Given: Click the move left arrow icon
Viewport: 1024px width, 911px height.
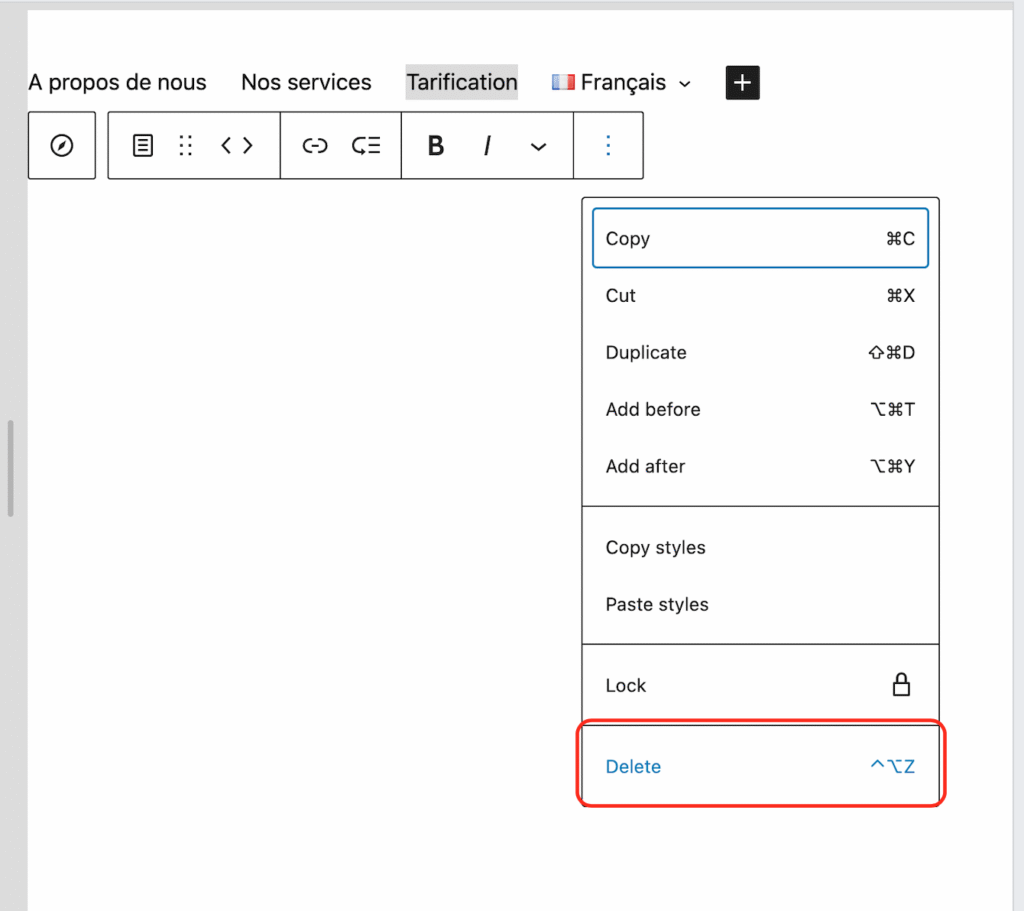Looking at the screenshot, I should [x=224, y=145].
